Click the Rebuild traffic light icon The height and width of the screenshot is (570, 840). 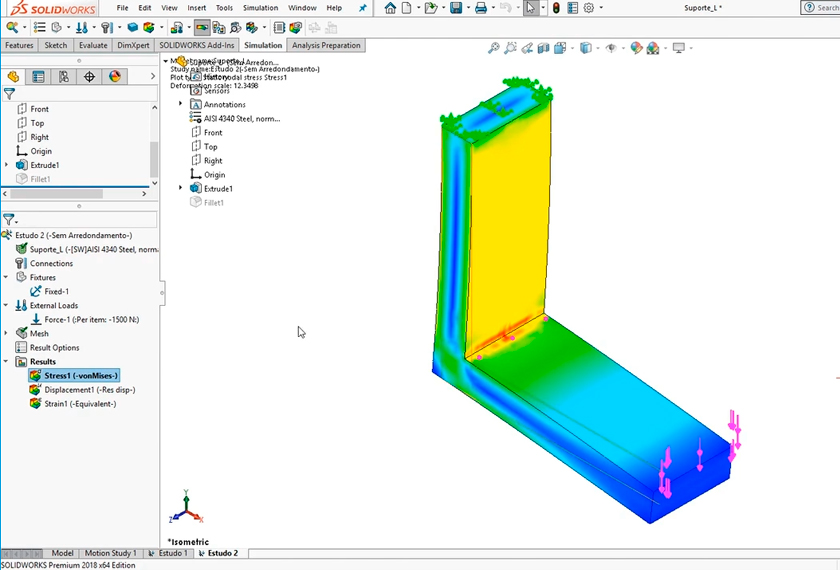[x=556, y=8]
